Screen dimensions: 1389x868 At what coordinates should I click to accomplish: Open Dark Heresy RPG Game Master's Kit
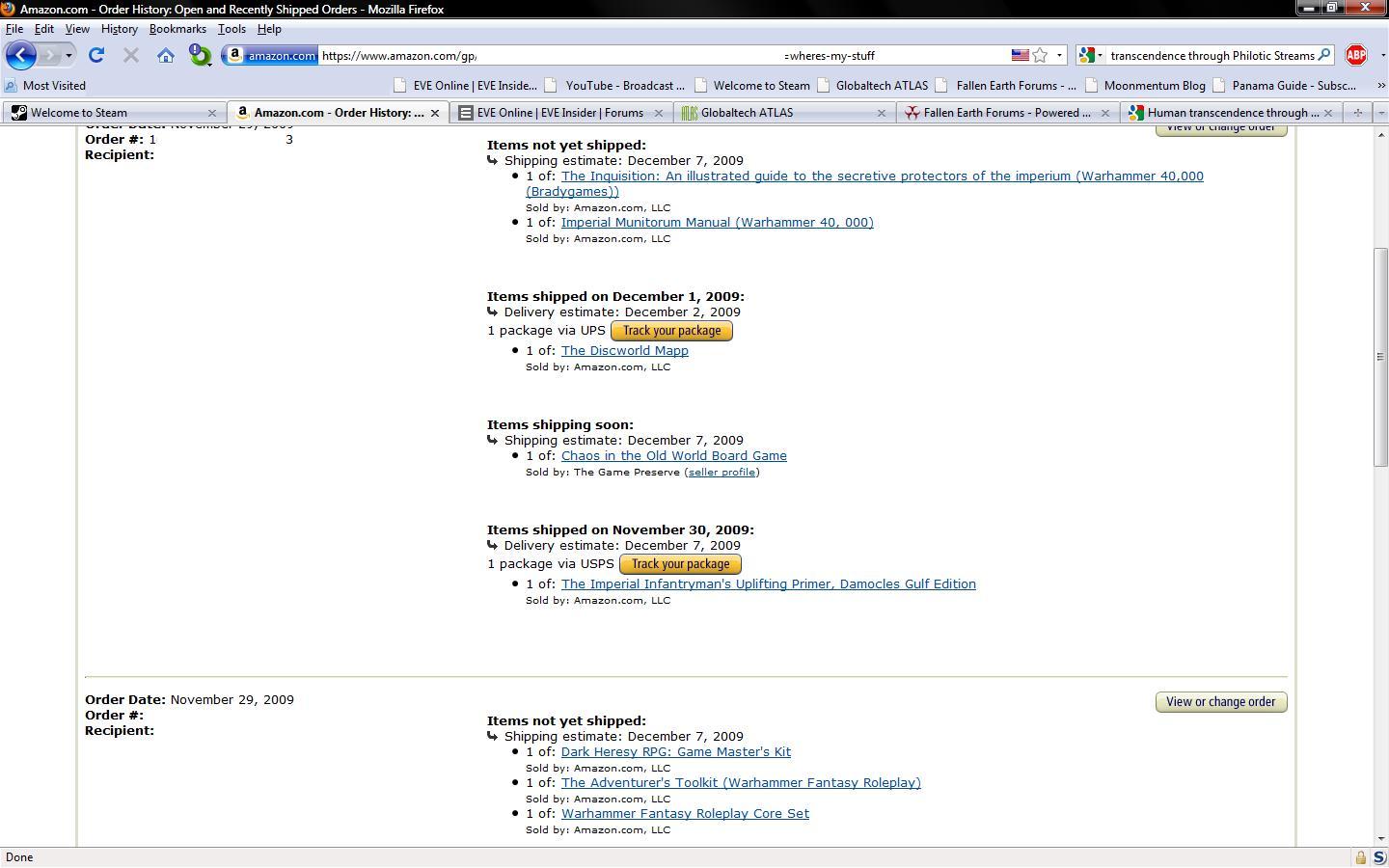point(676,752)
